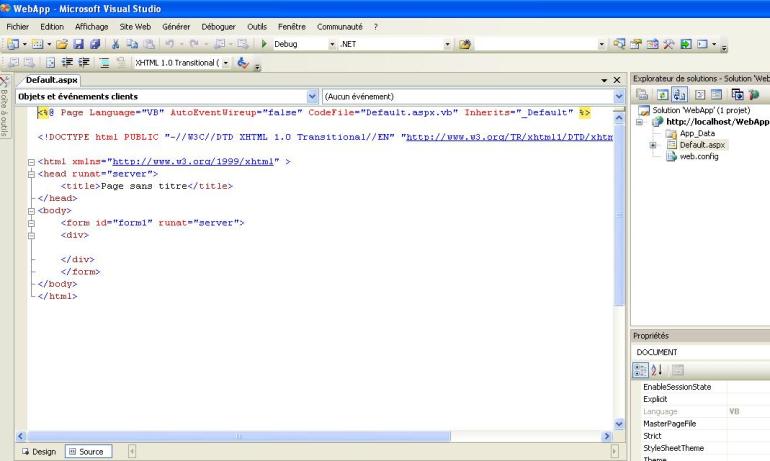
Task: Open the Outils menu
Action: 257,26
